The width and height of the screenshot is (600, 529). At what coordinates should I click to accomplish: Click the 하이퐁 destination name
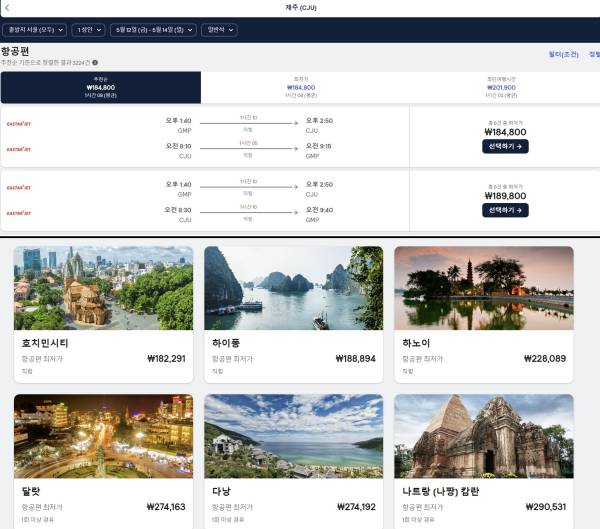pos(226,343)
